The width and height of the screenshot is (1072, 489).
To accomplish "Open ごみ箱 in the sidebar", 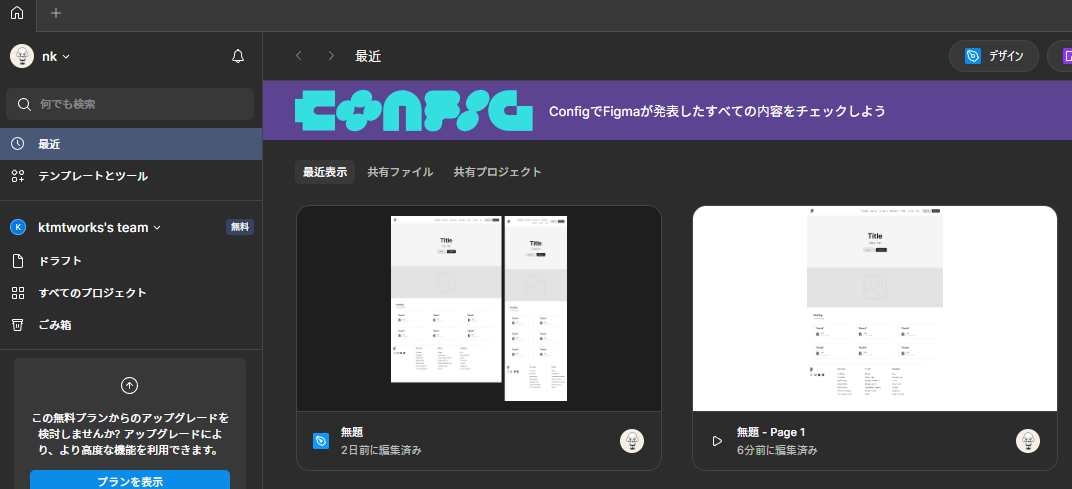I will tap(131, 325).
